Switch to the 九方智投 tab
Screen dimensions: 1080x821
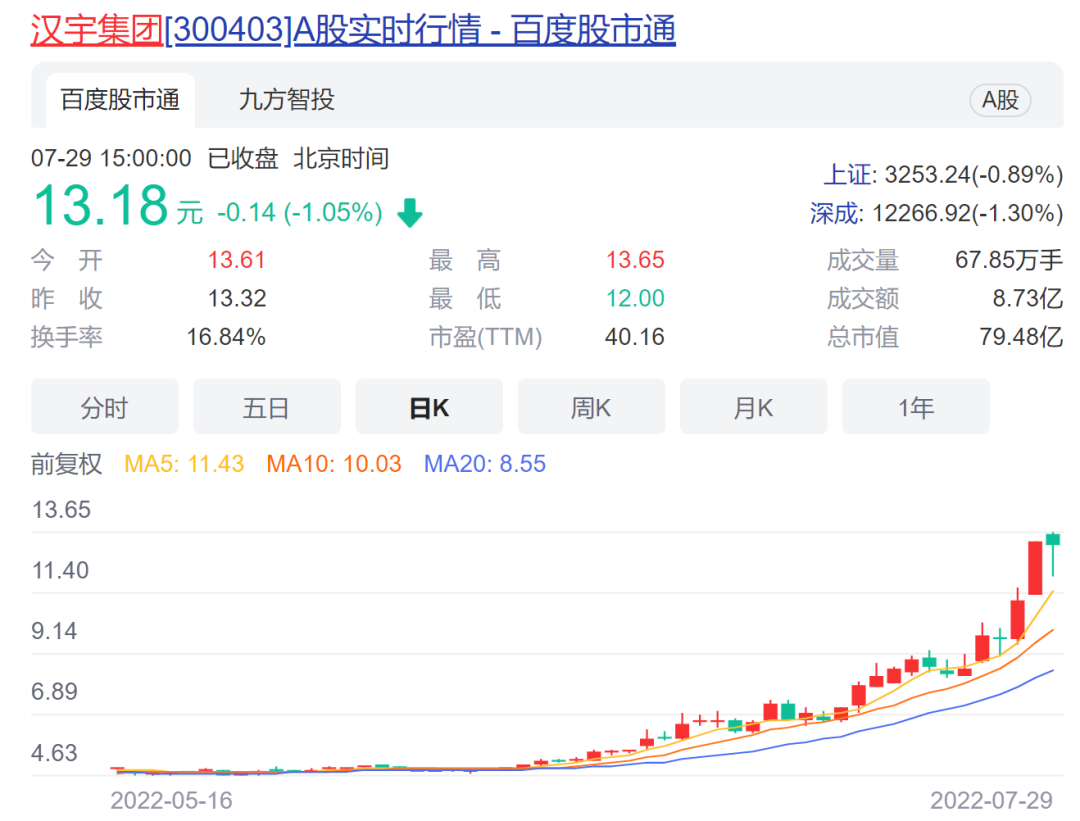(286, 100)
